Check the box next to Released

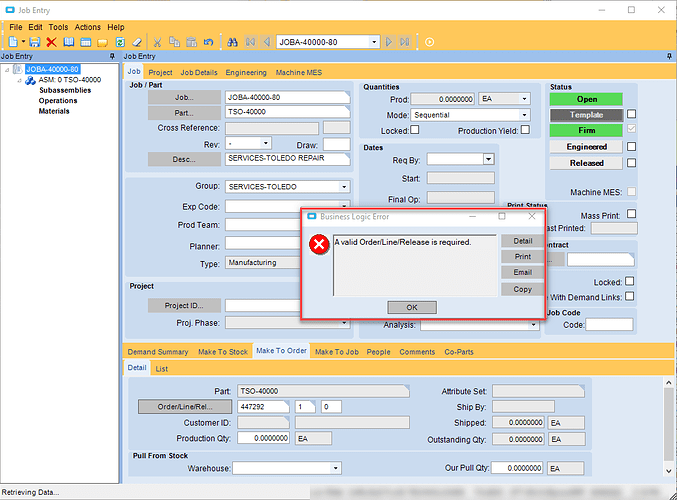pos(631,163)
